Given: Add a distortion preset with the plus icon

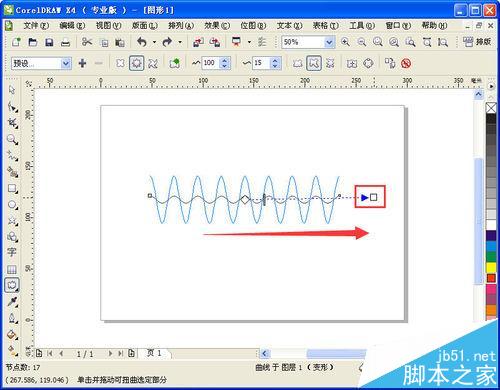Looking at the screenshot, I should [82, 63].
